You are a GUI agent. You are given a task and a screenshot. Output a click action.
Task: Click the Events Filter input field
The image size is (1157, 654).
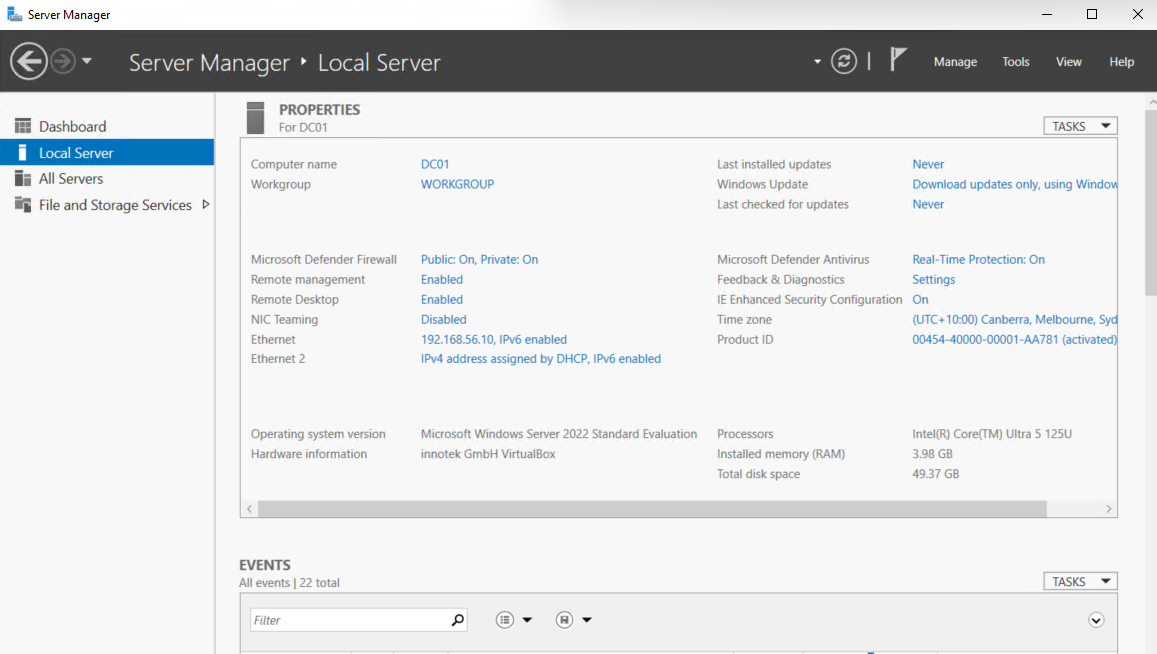coord(359,620)
